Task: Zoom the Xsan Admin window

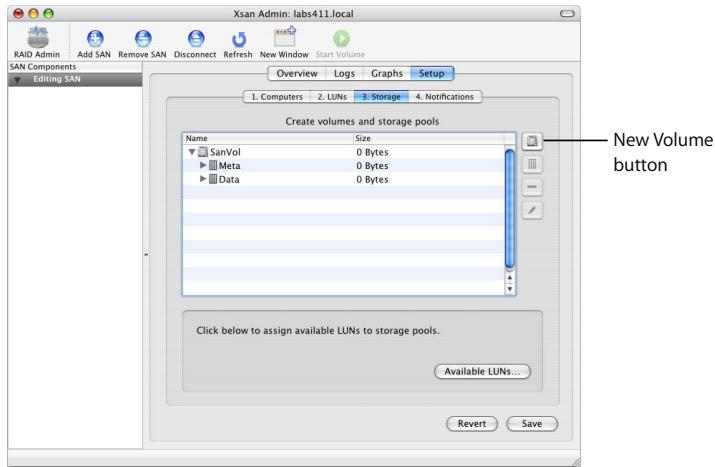Action: coord(48,14)
